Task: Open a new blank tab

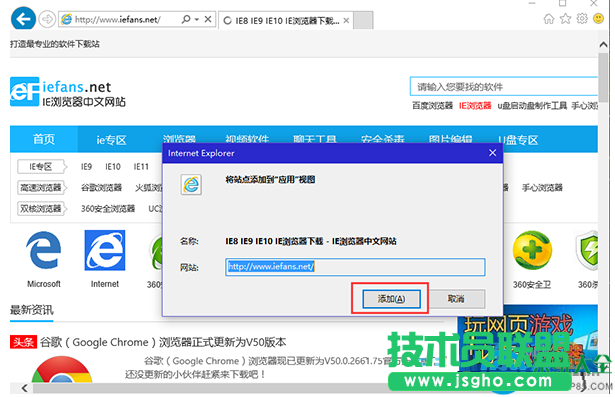Action: point(363,20)
